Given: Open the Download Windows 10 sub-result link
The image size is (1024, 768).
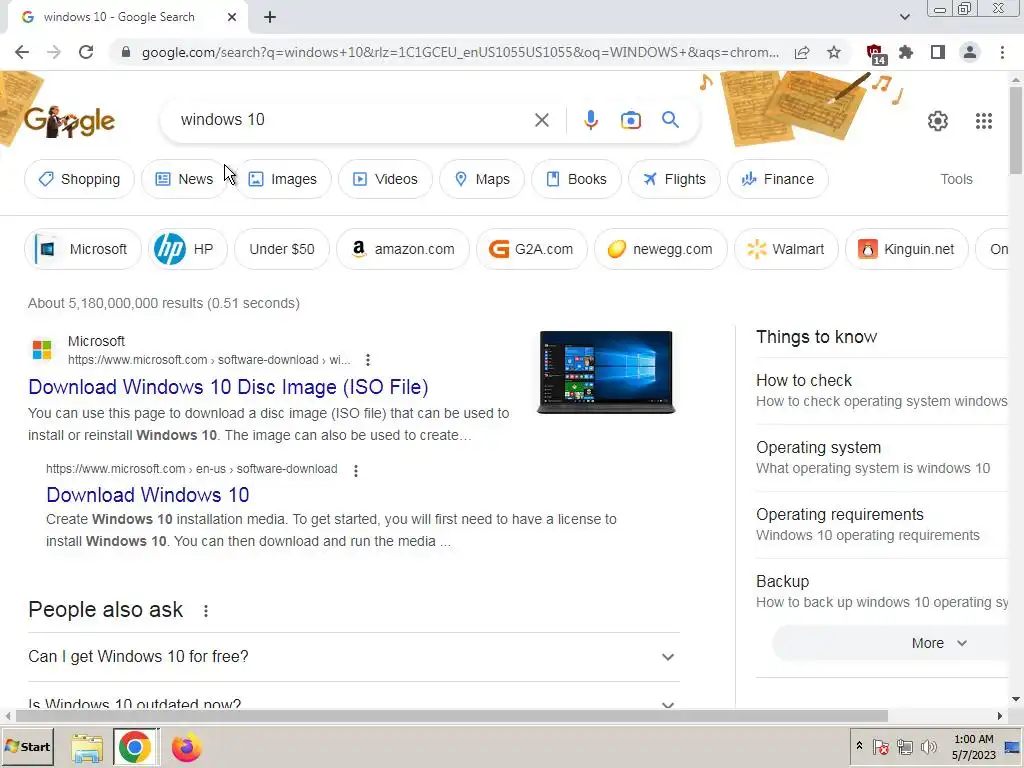Looking at the screenshot, I should click(148, 494).
